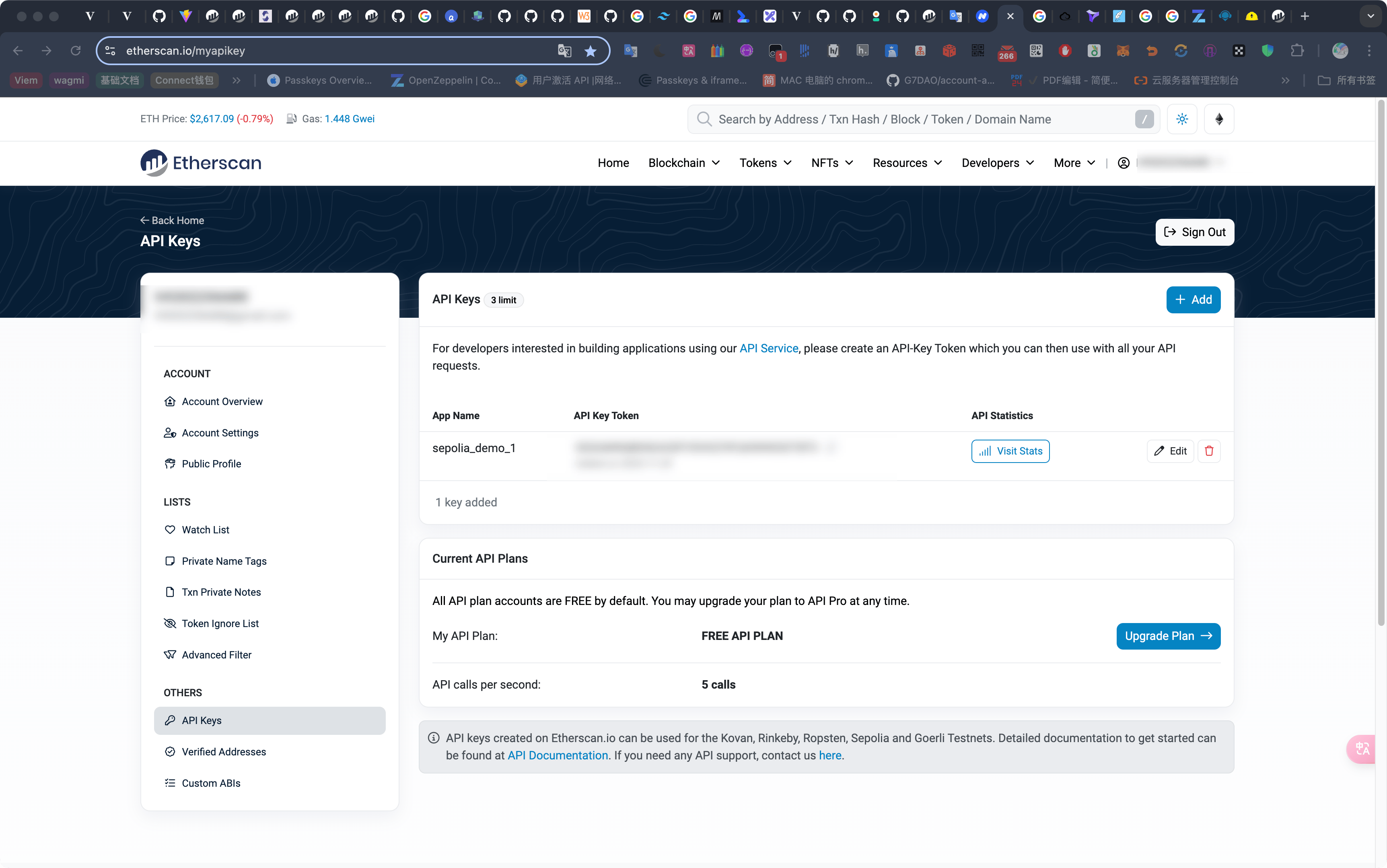This screenshot has width=1387, height=868.
Task: Click the floating translate widget icon
Action: click(1362, 749)
